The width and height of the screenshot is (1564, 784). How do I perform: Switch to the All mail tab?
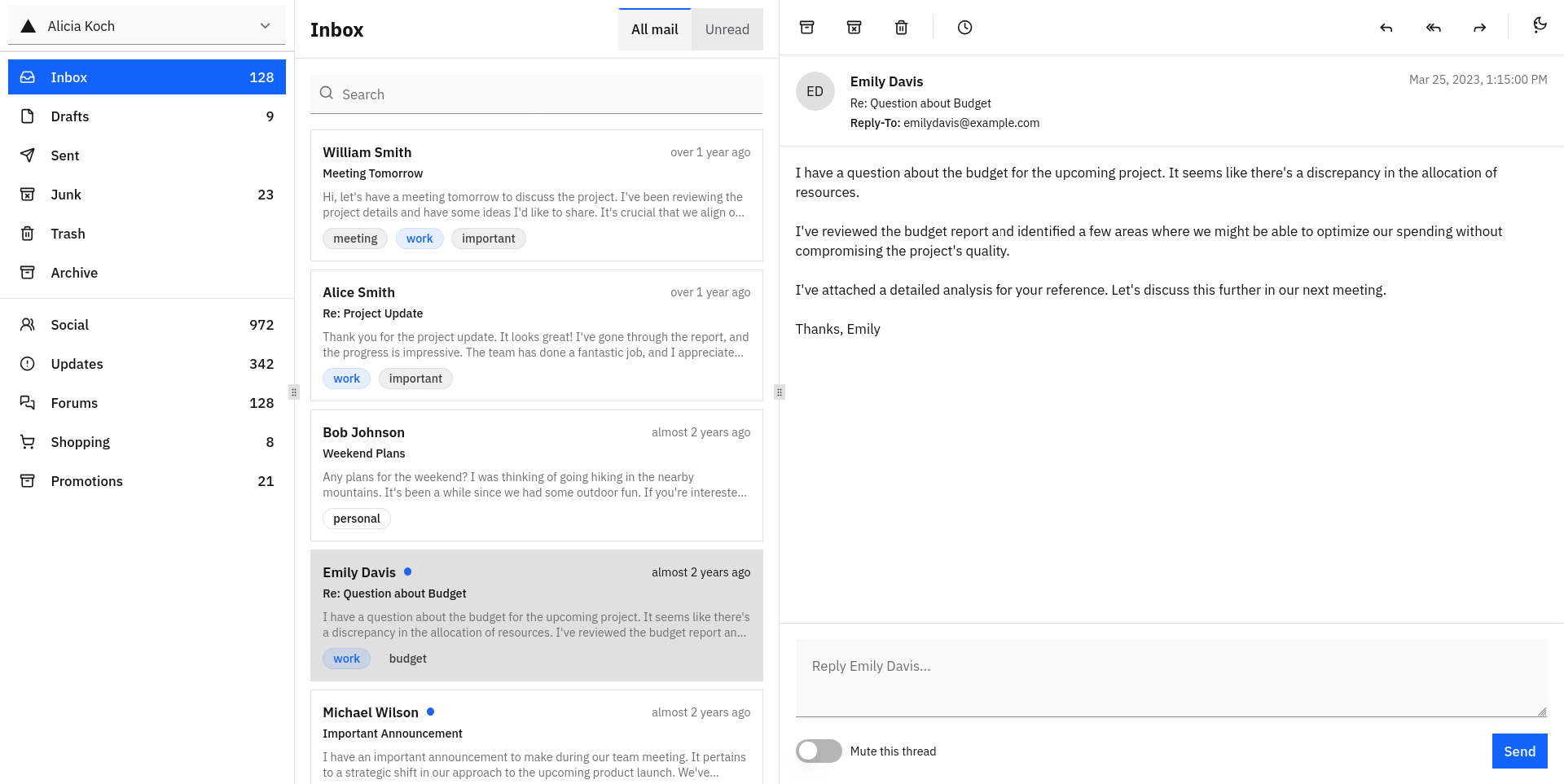(655, 29)
